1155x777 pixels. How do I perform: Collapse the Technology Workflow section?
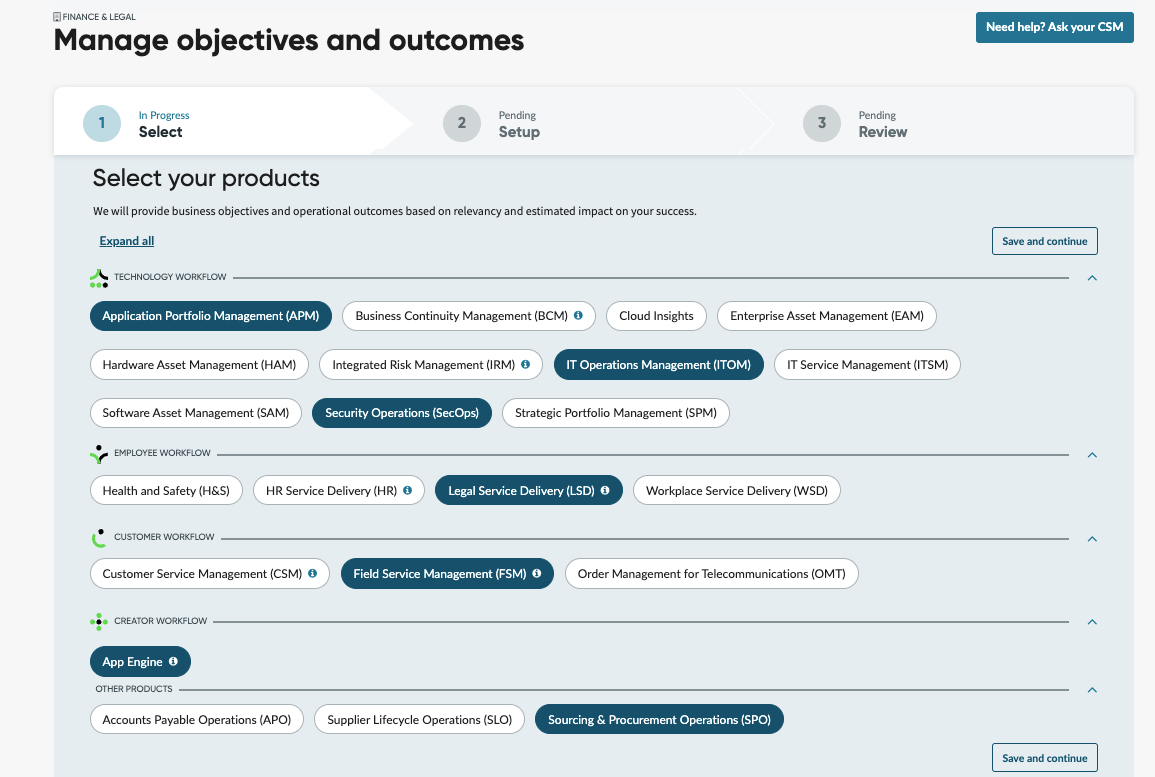[x=1092, y=278]
